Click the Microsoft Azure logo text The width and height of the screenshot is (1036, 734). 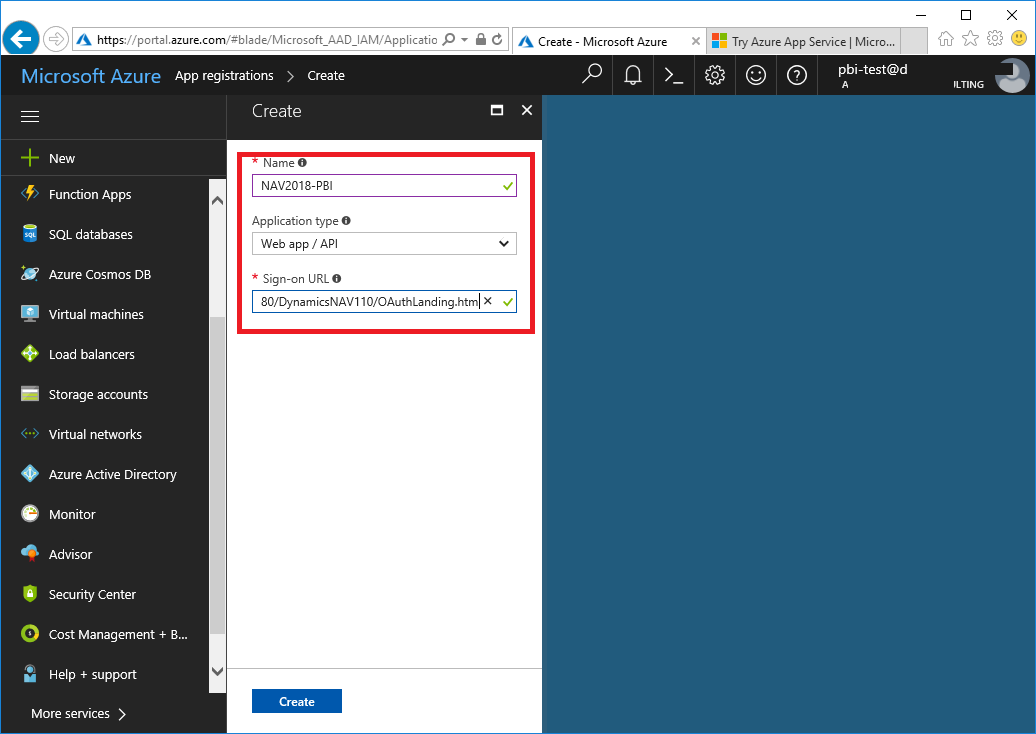click(91, 76)
